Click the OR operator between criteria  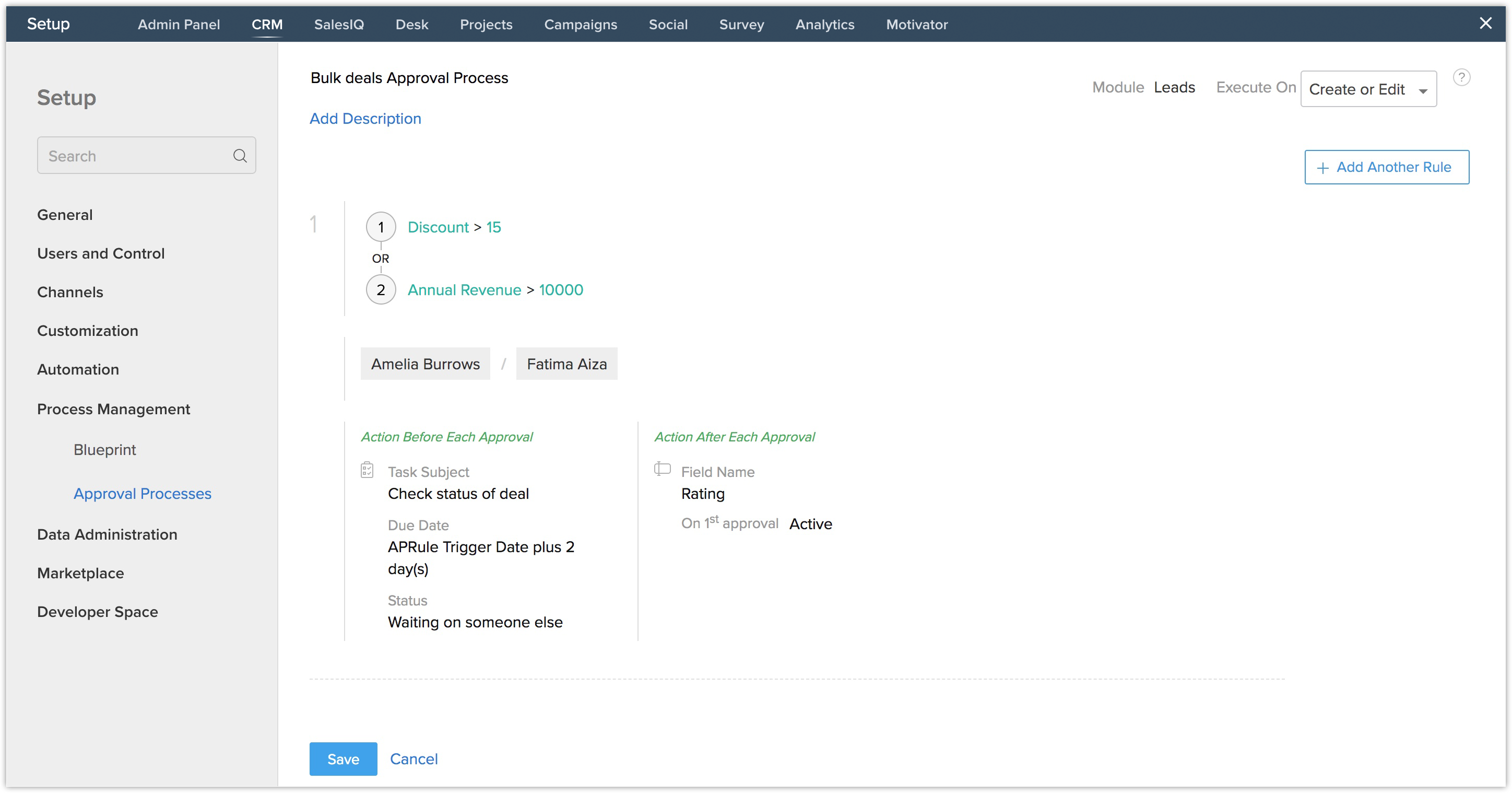(380, 259)
